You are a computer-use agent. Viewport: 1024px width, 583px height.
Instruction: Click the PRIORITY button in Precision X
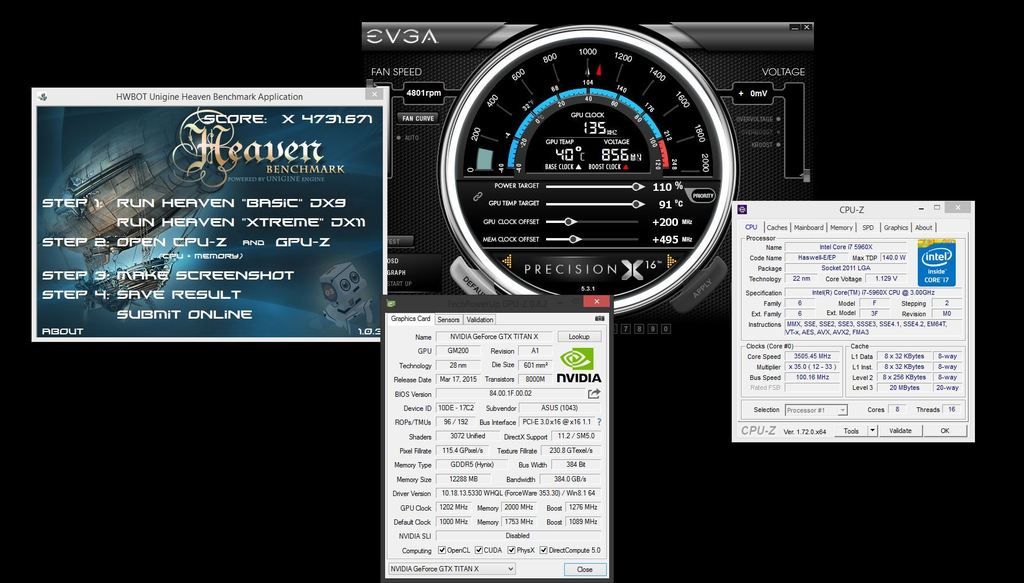pos(703,196)
